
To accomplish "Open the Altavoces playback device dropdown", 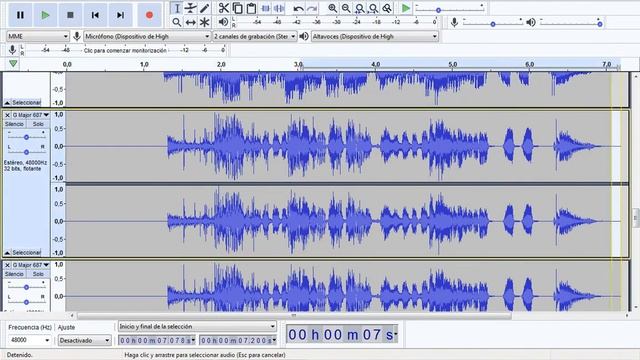I will click(x=375, y=36).
